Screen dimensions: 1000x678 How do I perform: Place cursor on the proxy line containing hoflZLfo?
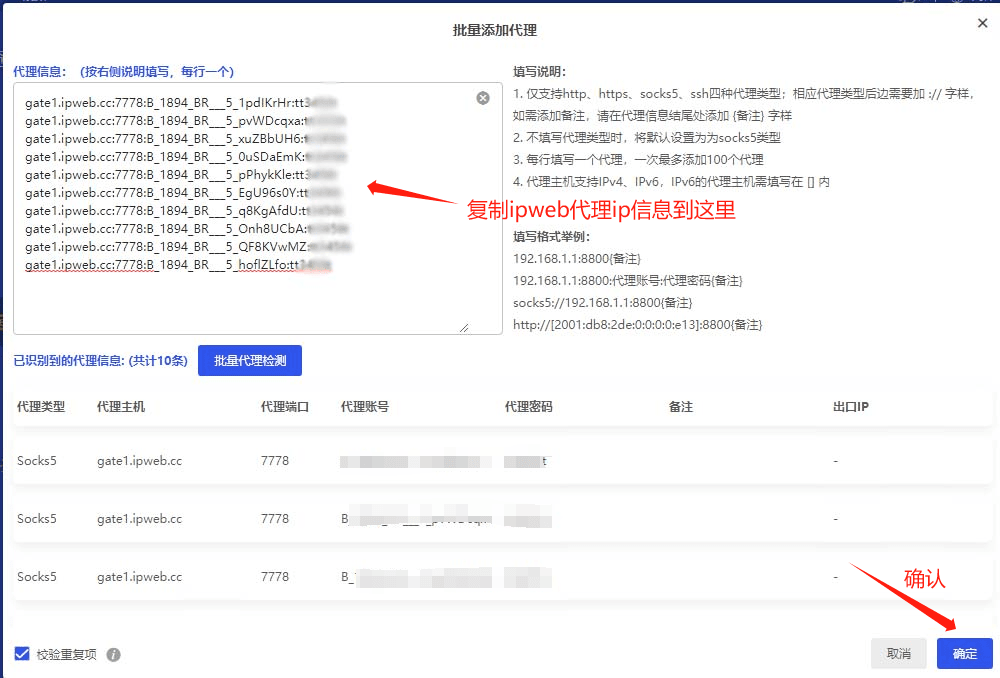(x=178, y=265)
